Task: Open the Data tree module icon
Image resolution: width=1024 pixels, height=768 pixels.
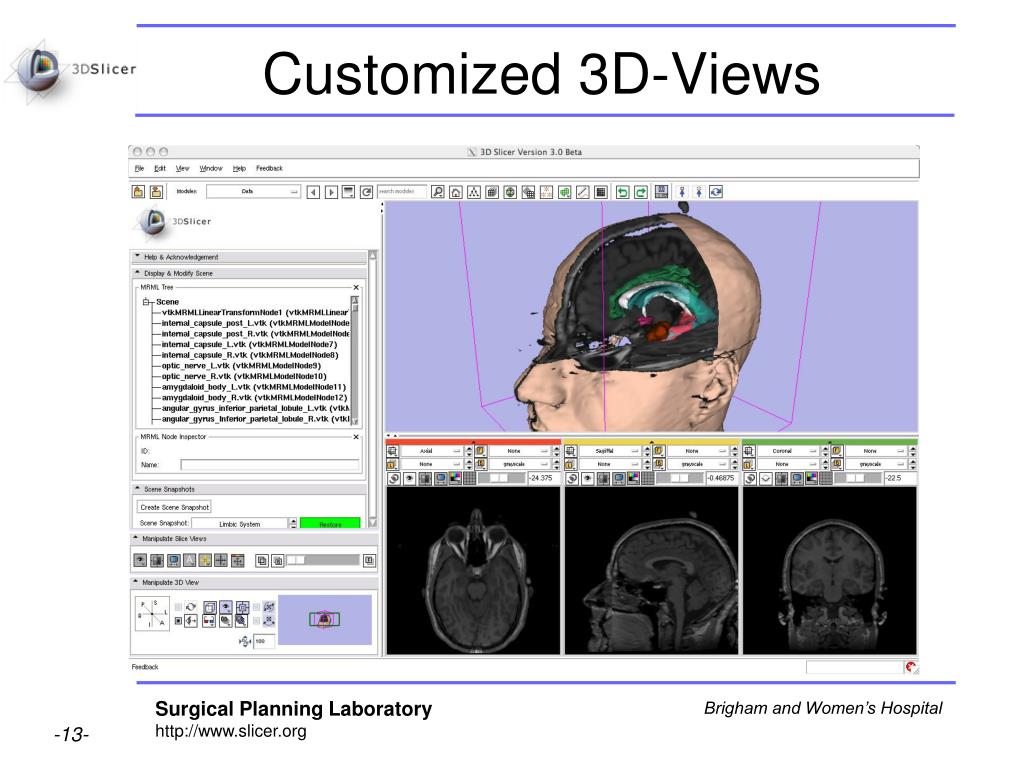Action: click(x=474, y=192)
